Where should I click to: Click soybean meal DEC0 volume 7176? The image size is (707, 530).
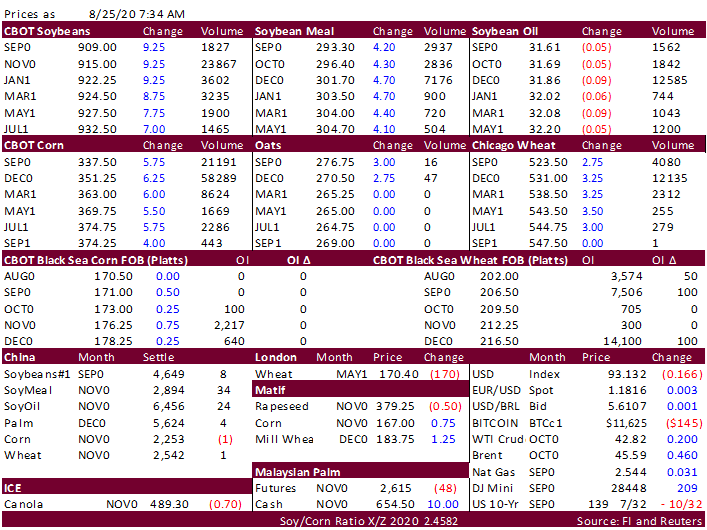(x=438, y=80)
